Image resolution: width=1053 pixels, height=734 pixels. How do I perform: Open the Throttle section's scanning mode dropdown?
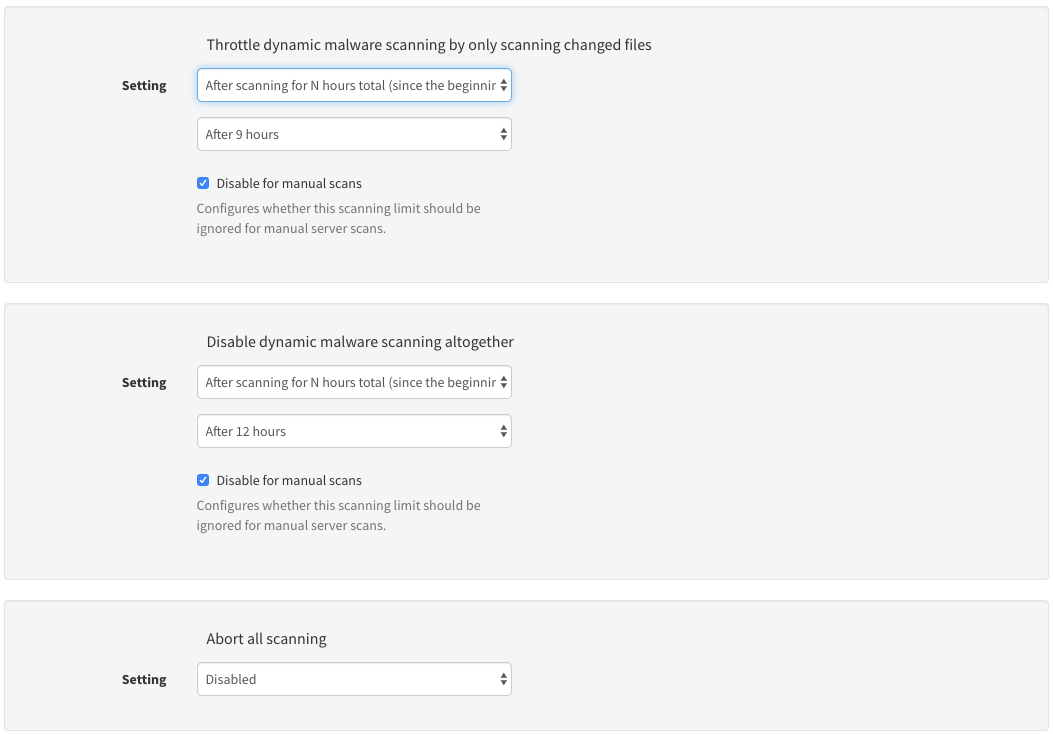click(x=354, y=85)
